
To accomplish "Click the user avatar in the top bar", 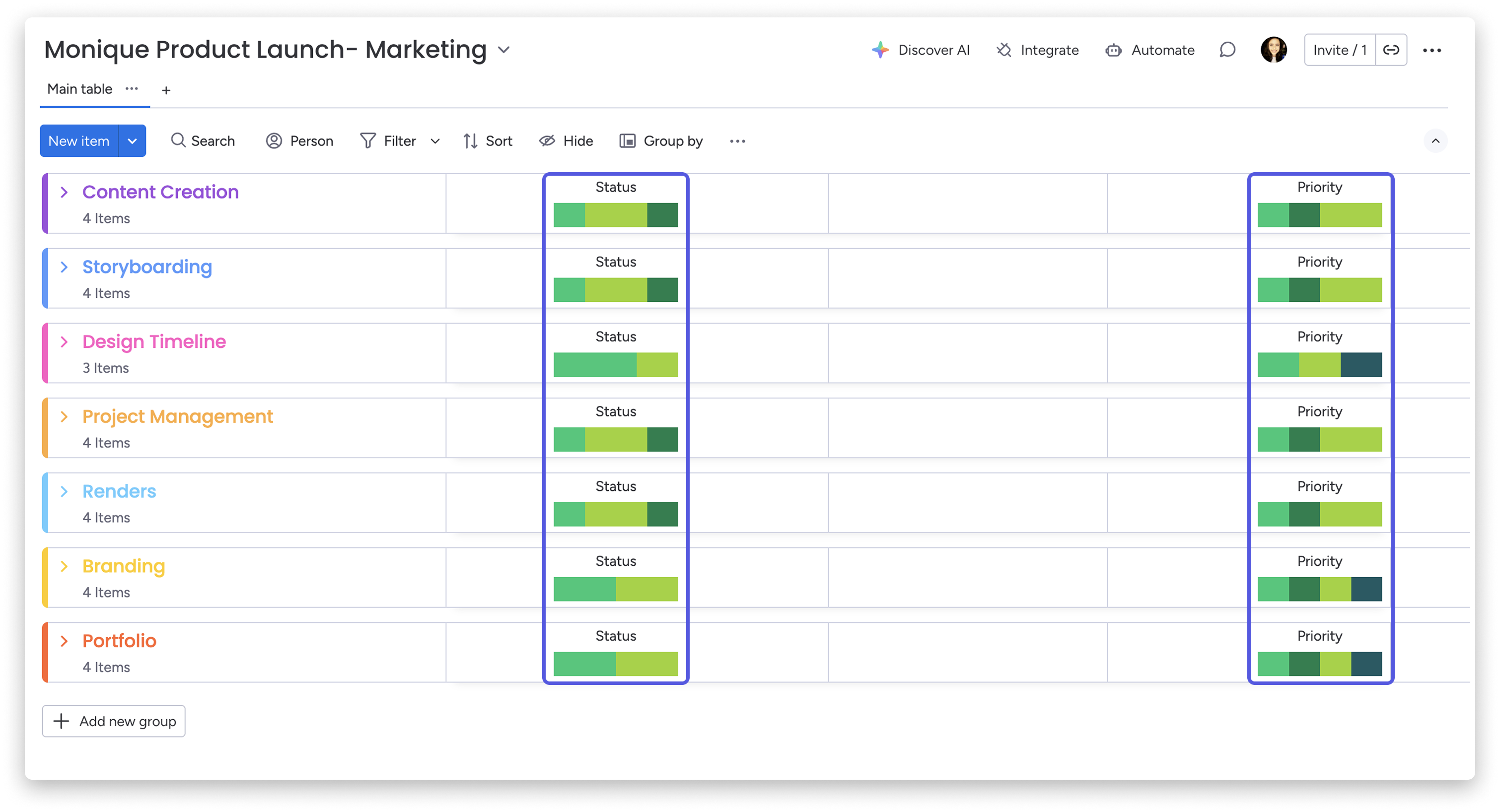I will pos(1274,50).
